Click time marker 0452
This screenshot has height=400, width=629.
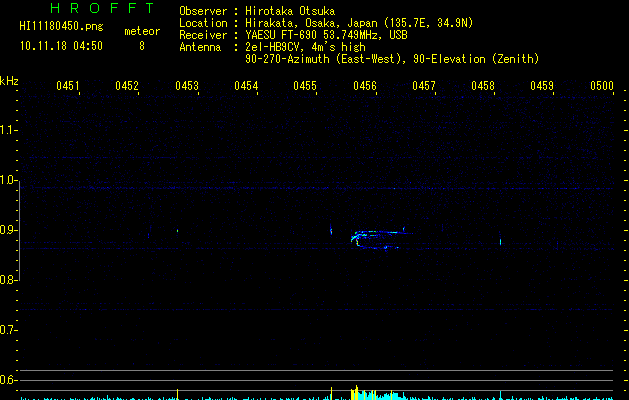[x=127, y=86]
